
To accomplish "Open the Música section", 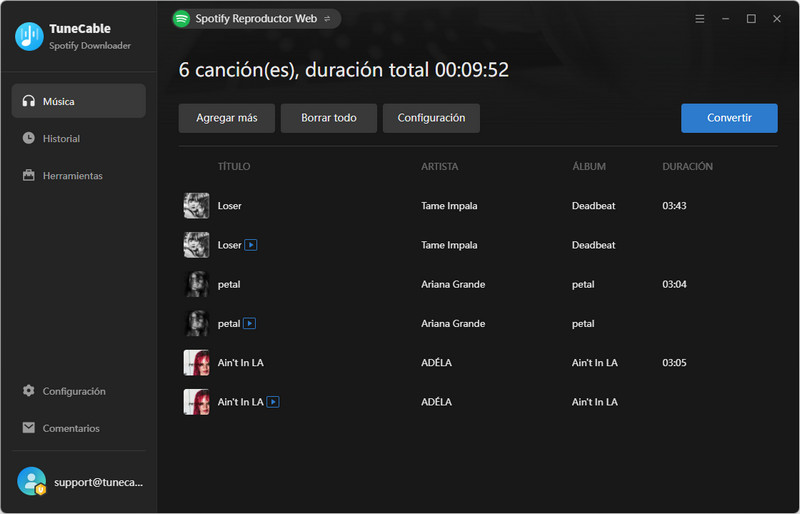I will (79, 101).
